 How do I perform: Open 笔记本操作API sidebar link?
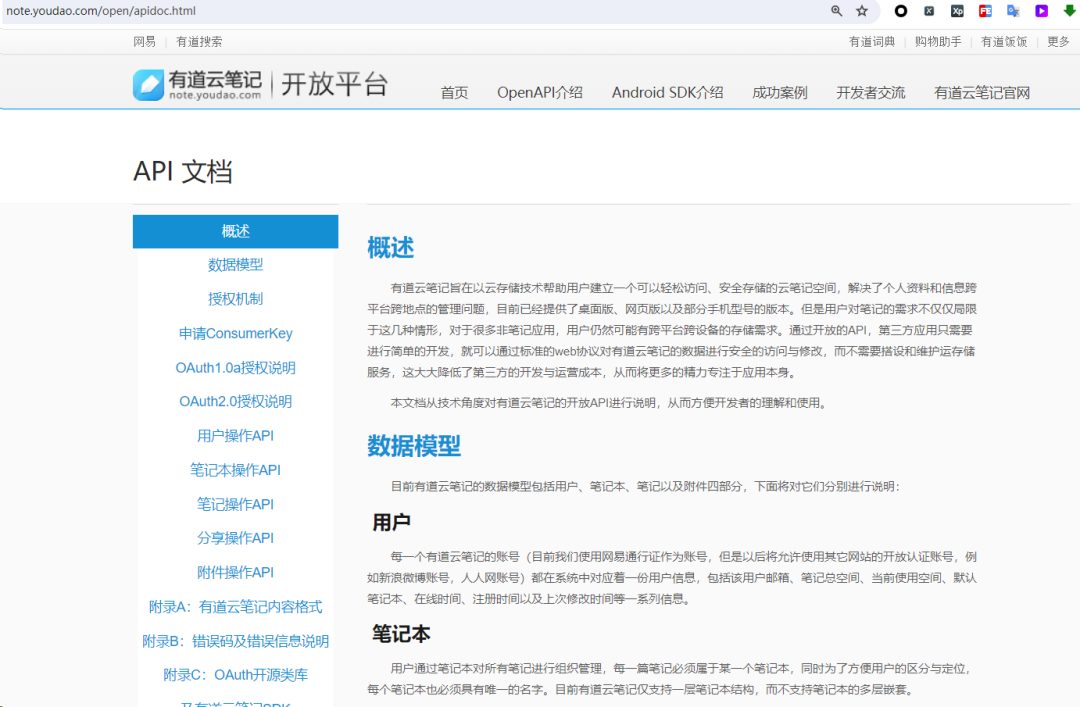[x=236, y=471]
